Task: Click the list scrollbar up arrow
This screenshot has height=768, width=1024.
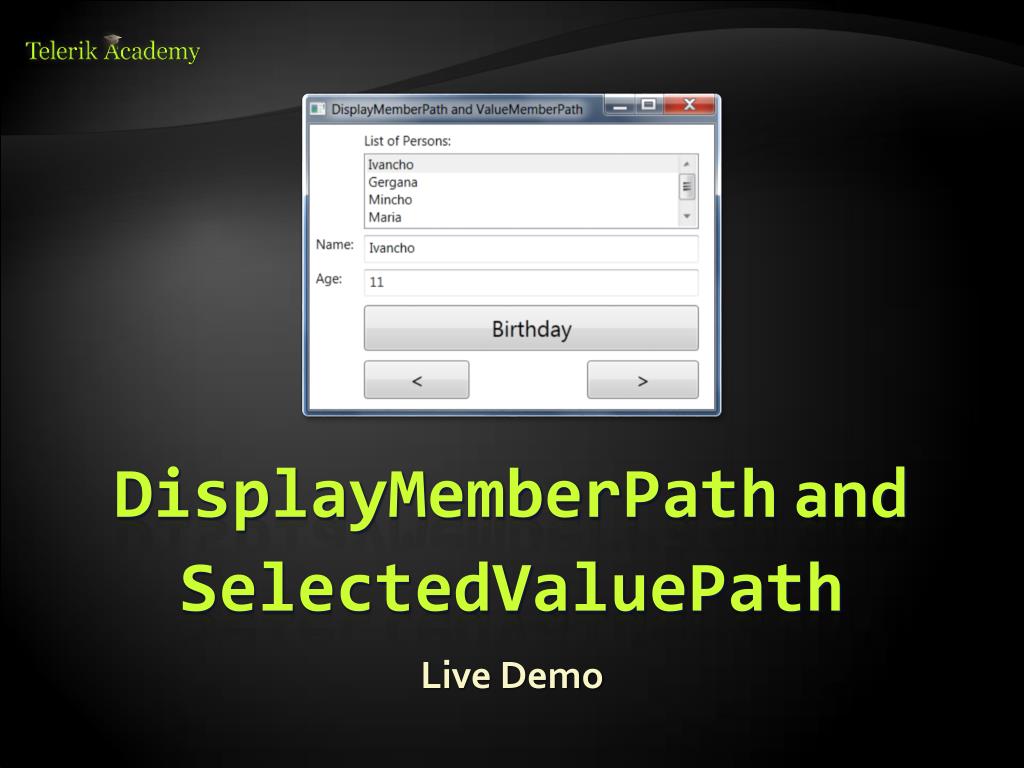Action: point(687,164)
